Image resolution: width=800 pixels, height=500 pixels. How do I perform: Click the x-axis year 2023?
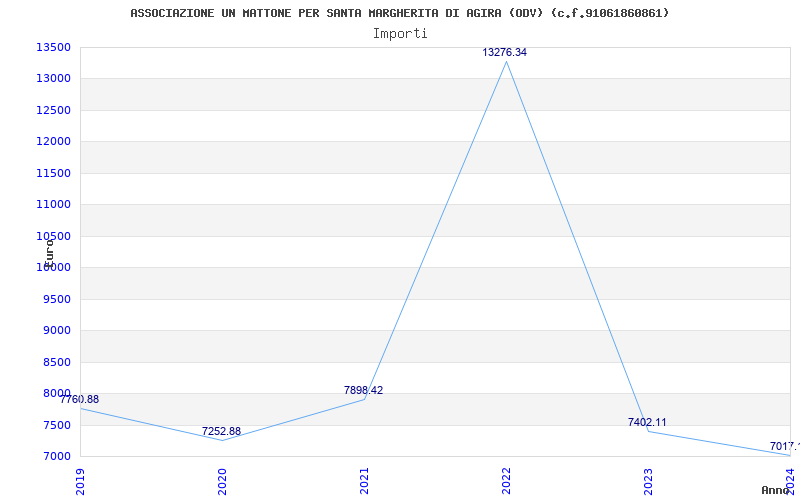[x=648, y=481]
